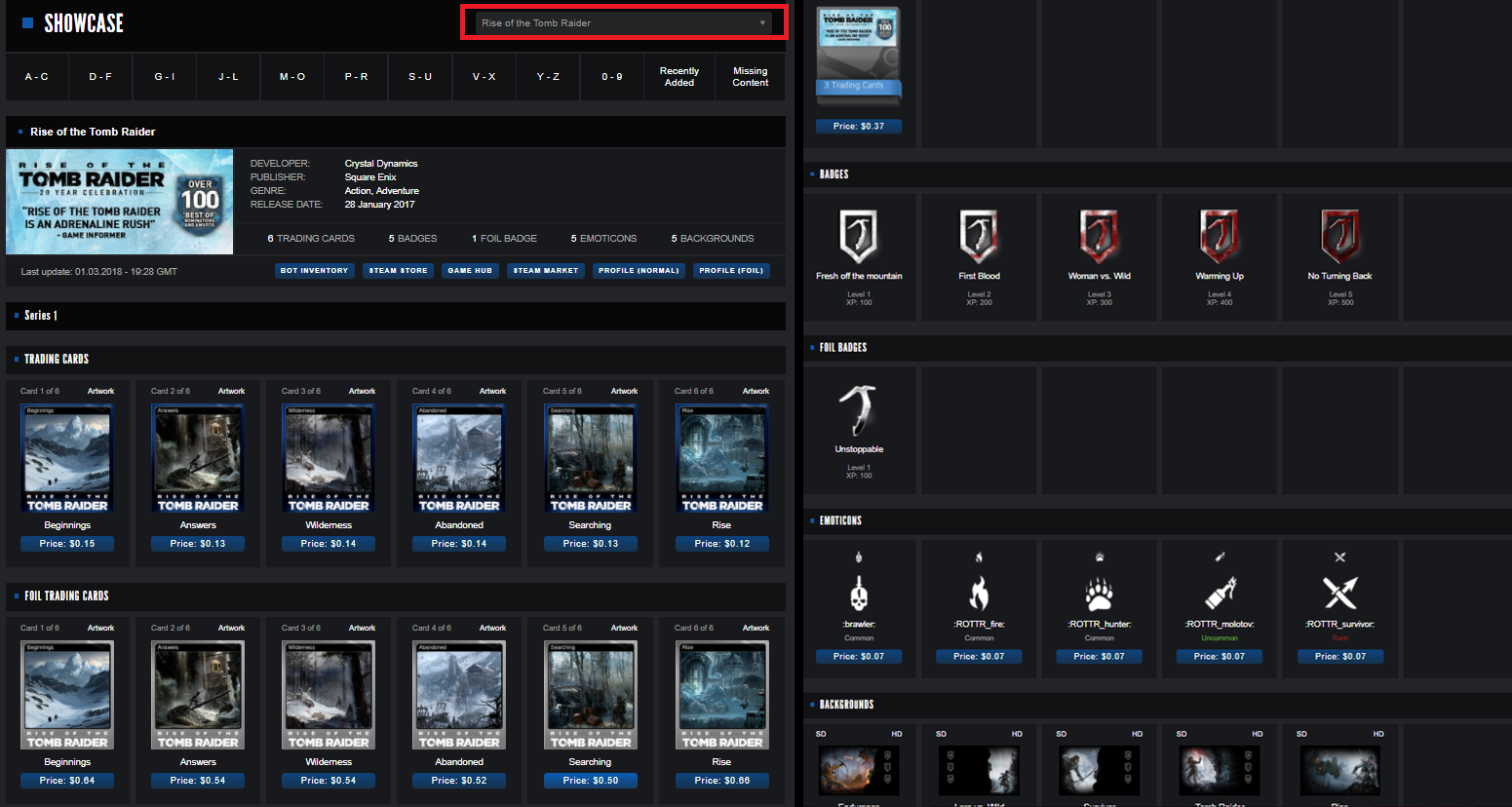This screenshot has width=1512, height=807.
Task: Click the Fresh off the mountain badge icon
Action: pos(859,237)
